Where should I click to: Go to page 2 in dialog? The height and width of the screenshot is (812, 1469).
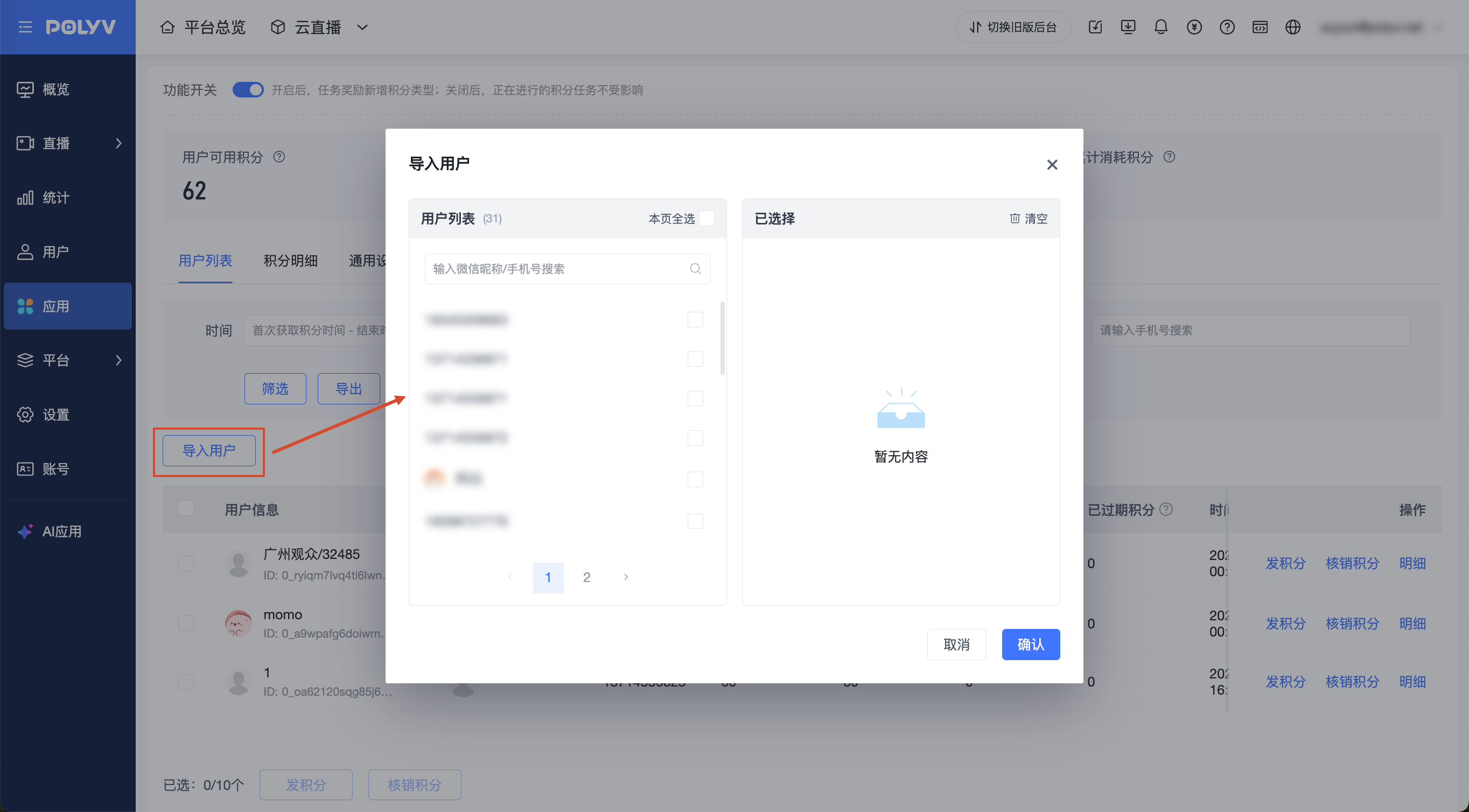[x=586, y=577]
